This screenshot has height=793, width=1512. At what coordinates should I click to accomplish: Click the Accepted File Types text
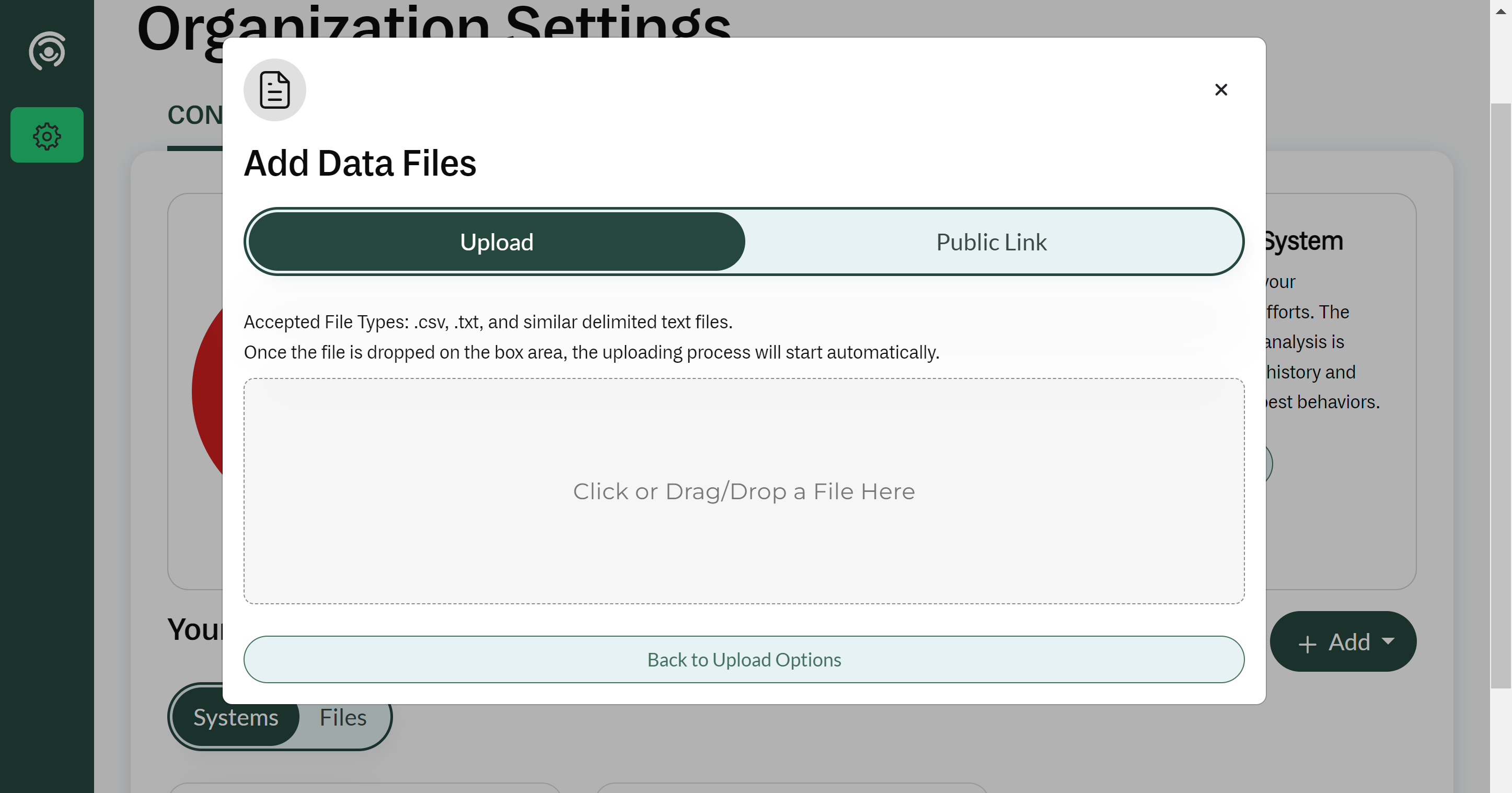pyautogui.click(x=488, y=321)
